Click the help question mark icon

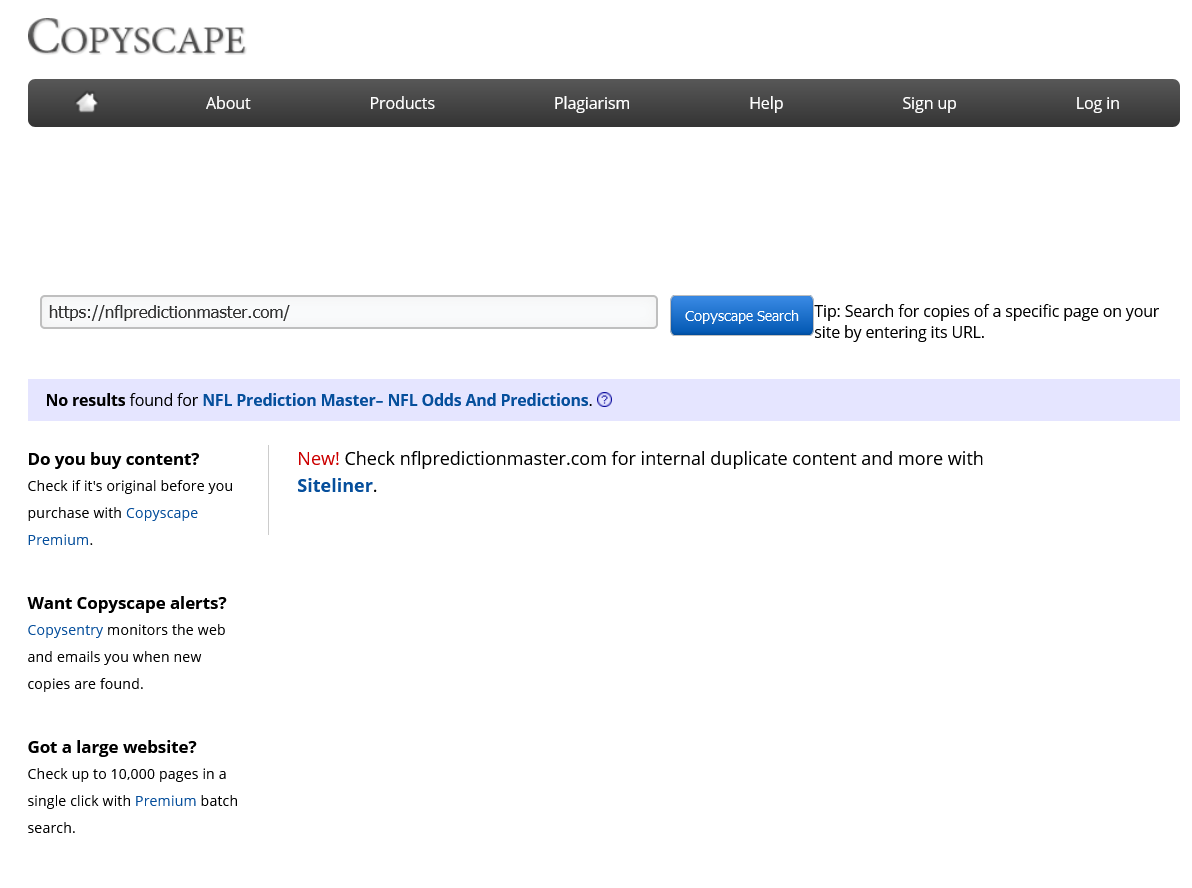pyautogui.click(x=604, y=400)
